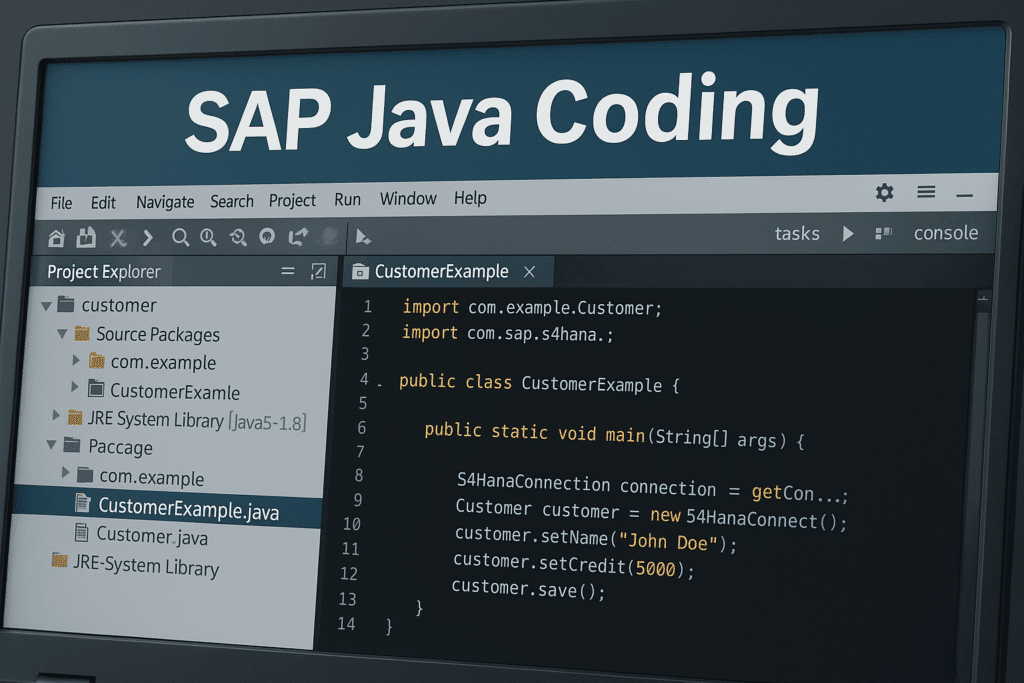Click the round refresh toolbar icon
Screen dimensions: 1024x683
pos(267,236)
